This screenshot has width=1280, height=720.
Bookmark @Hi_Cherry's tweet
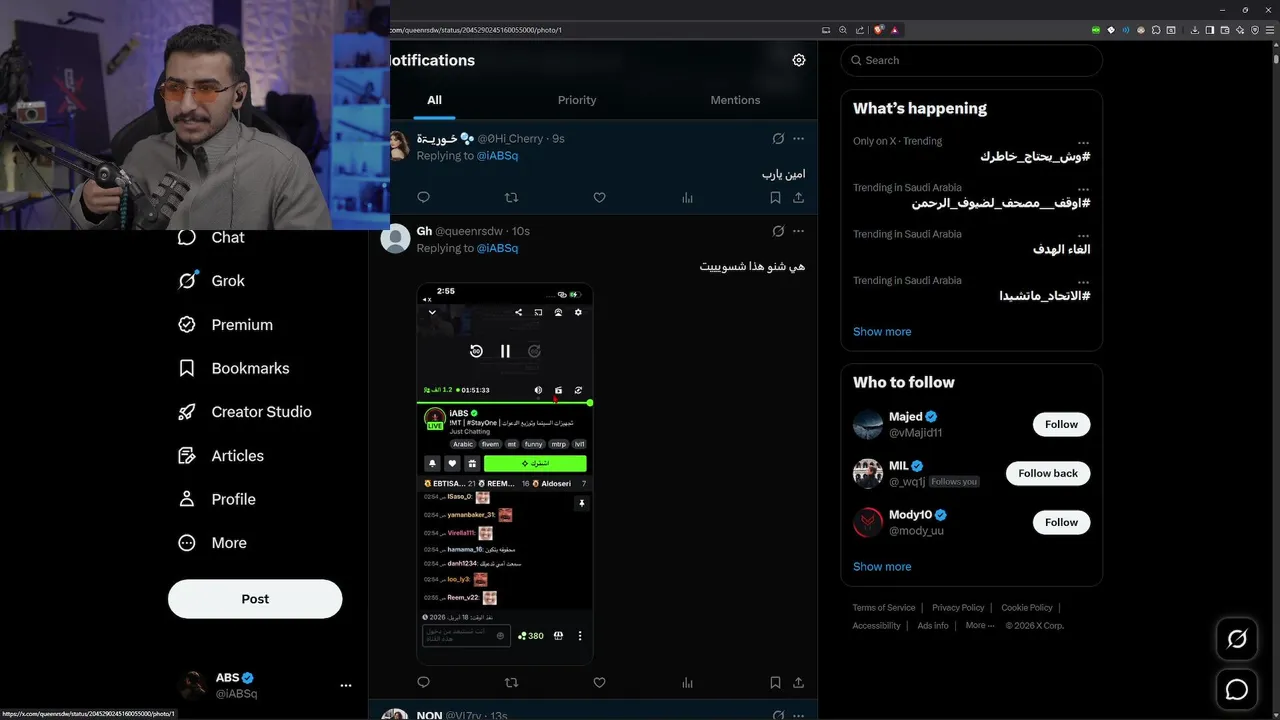coord(775,198)
